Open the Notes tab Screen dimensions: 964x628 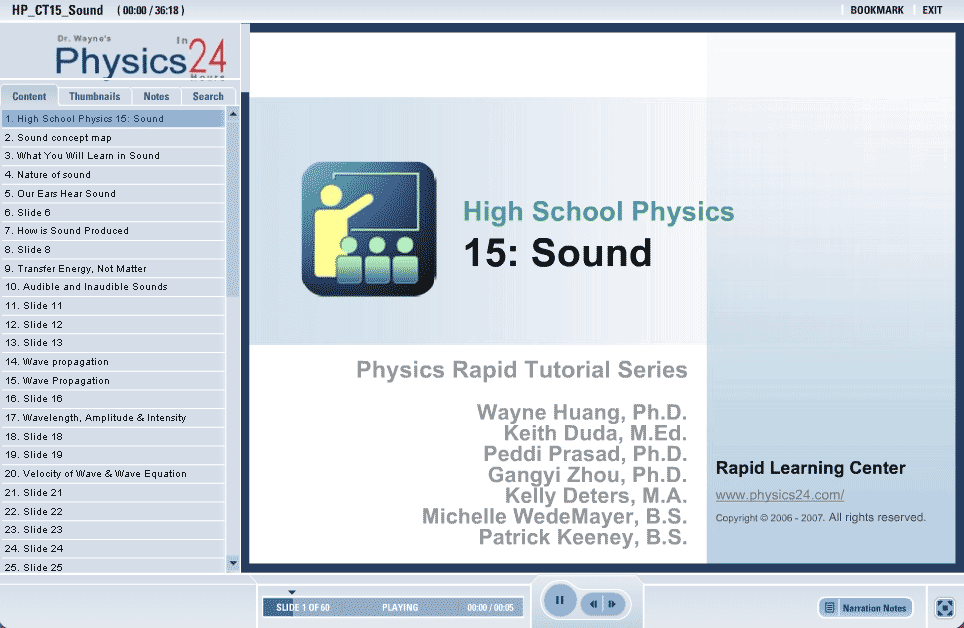pyautogui.click(x=156, y=97)
